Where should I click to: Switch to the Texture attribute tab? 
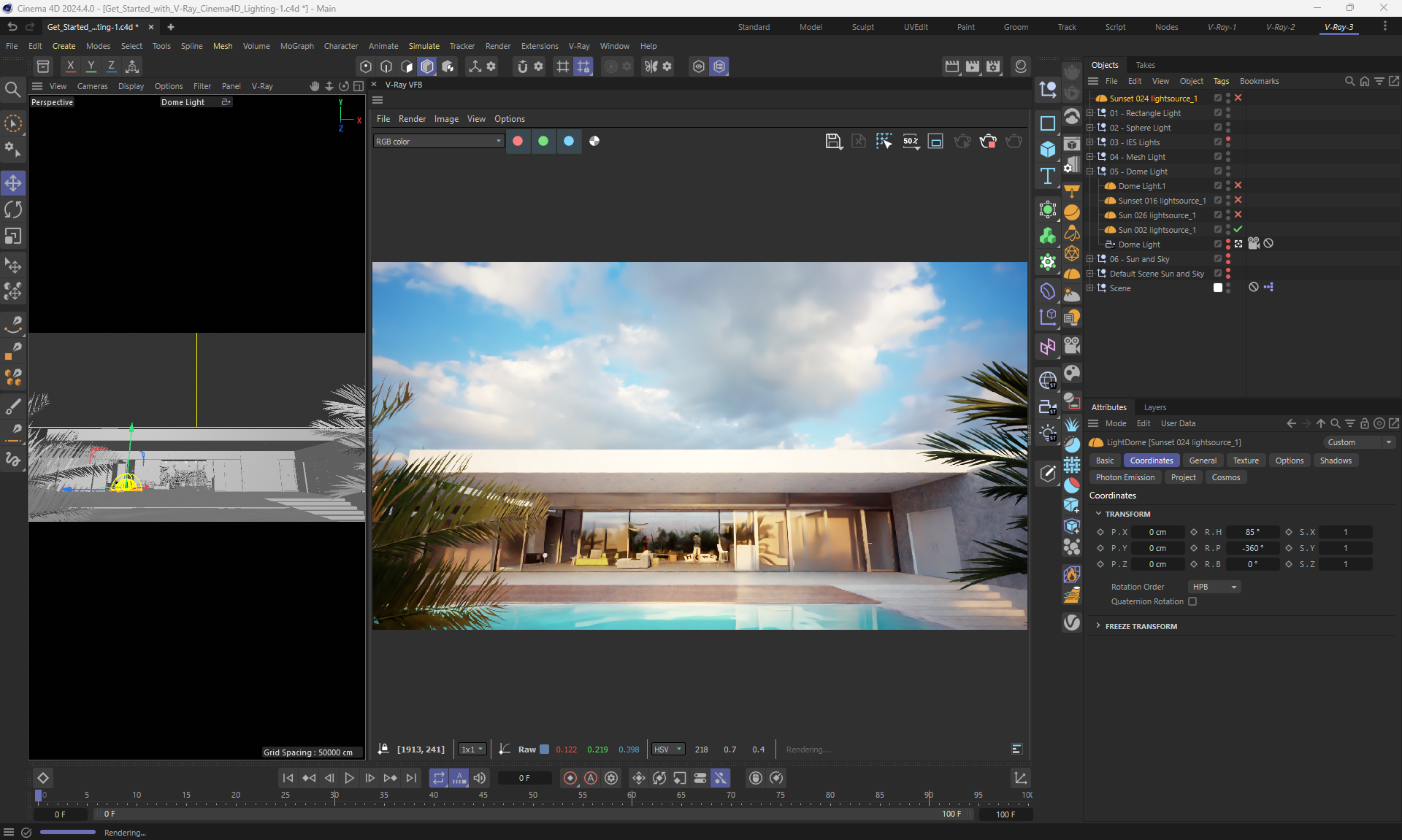pyautogui.click(x=1245, y=461)
